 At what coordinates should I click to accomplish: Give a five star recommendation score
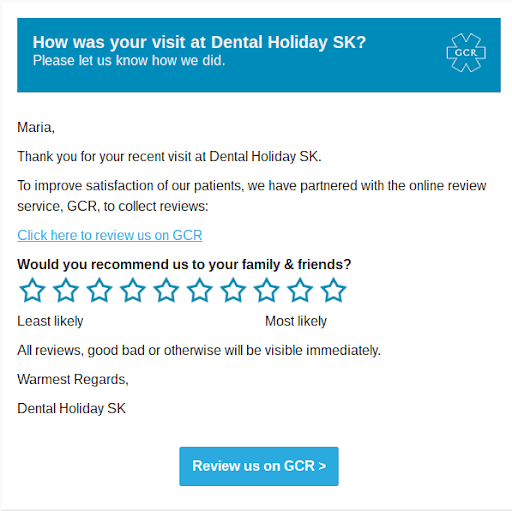(x=166, y=290)
